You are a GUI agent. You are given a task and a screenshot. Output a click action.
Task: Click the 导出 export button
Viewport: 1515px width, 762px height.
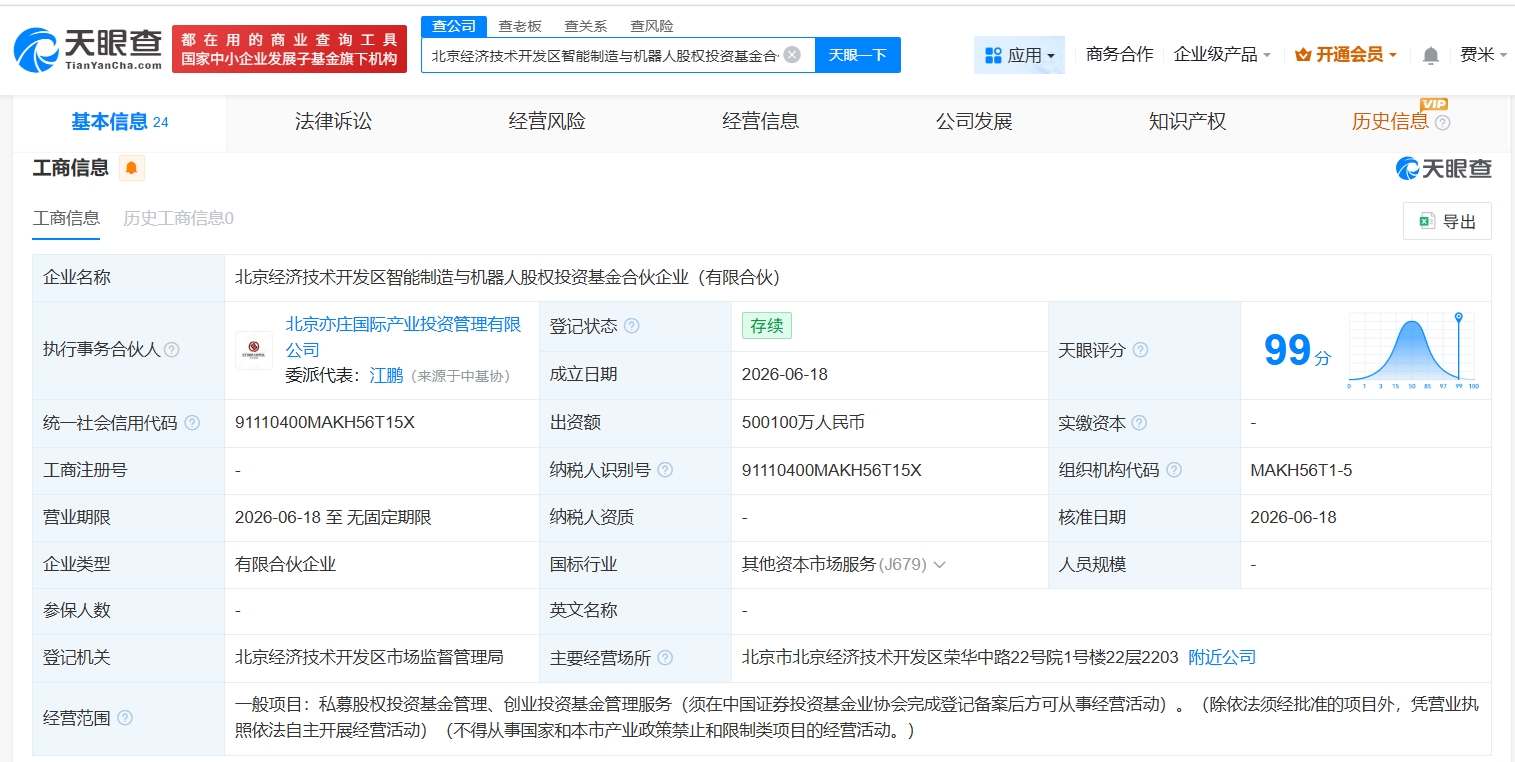[1447, 221]
